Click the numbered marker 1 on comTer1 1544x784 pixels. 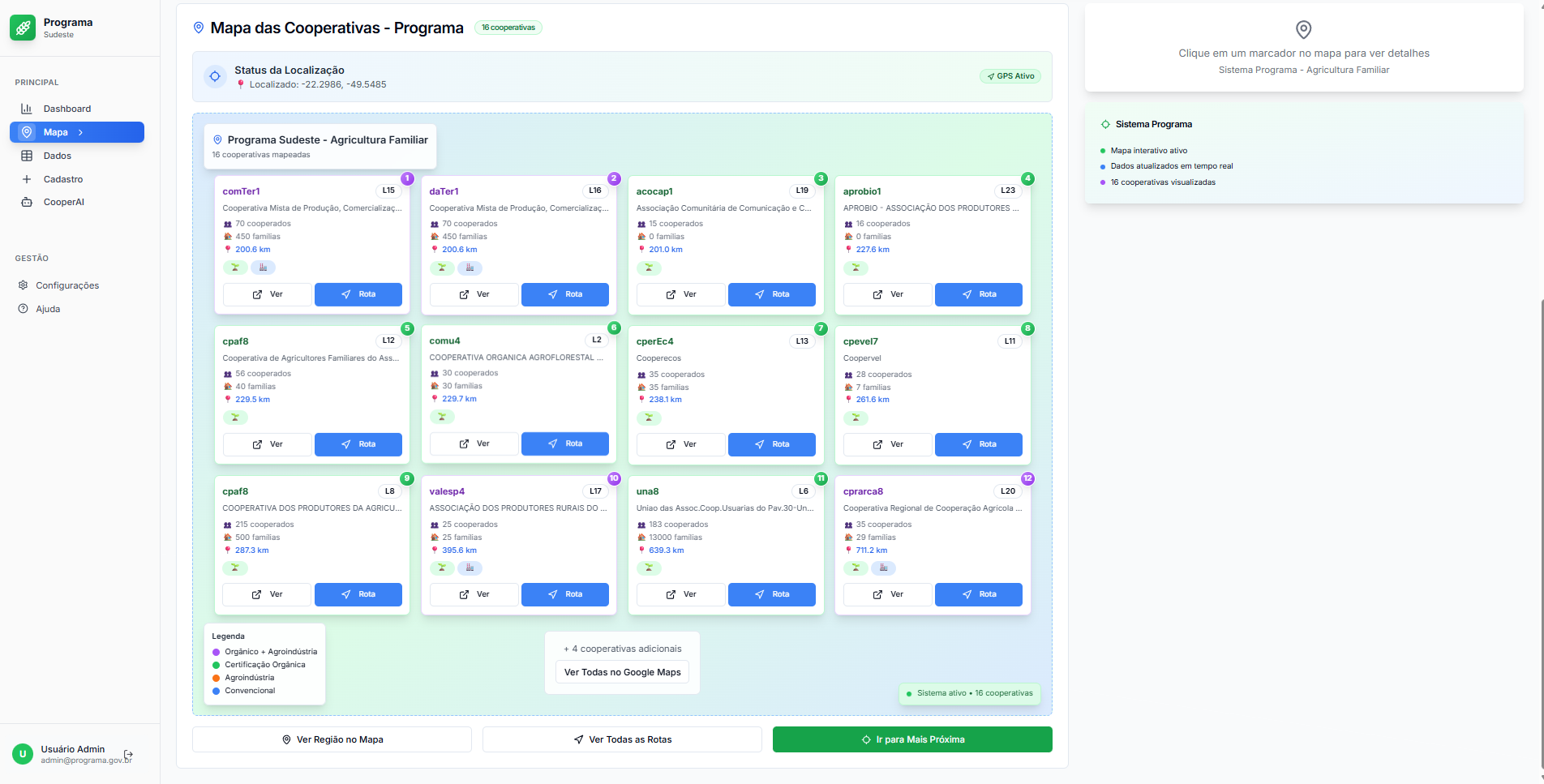tap(407, 178)
